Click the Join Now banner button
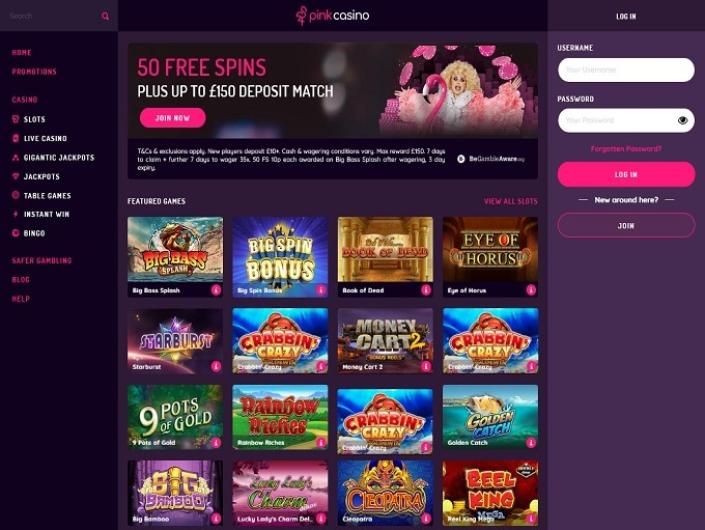The width and height of the screenshot is (705, 530). pos(173,118)
